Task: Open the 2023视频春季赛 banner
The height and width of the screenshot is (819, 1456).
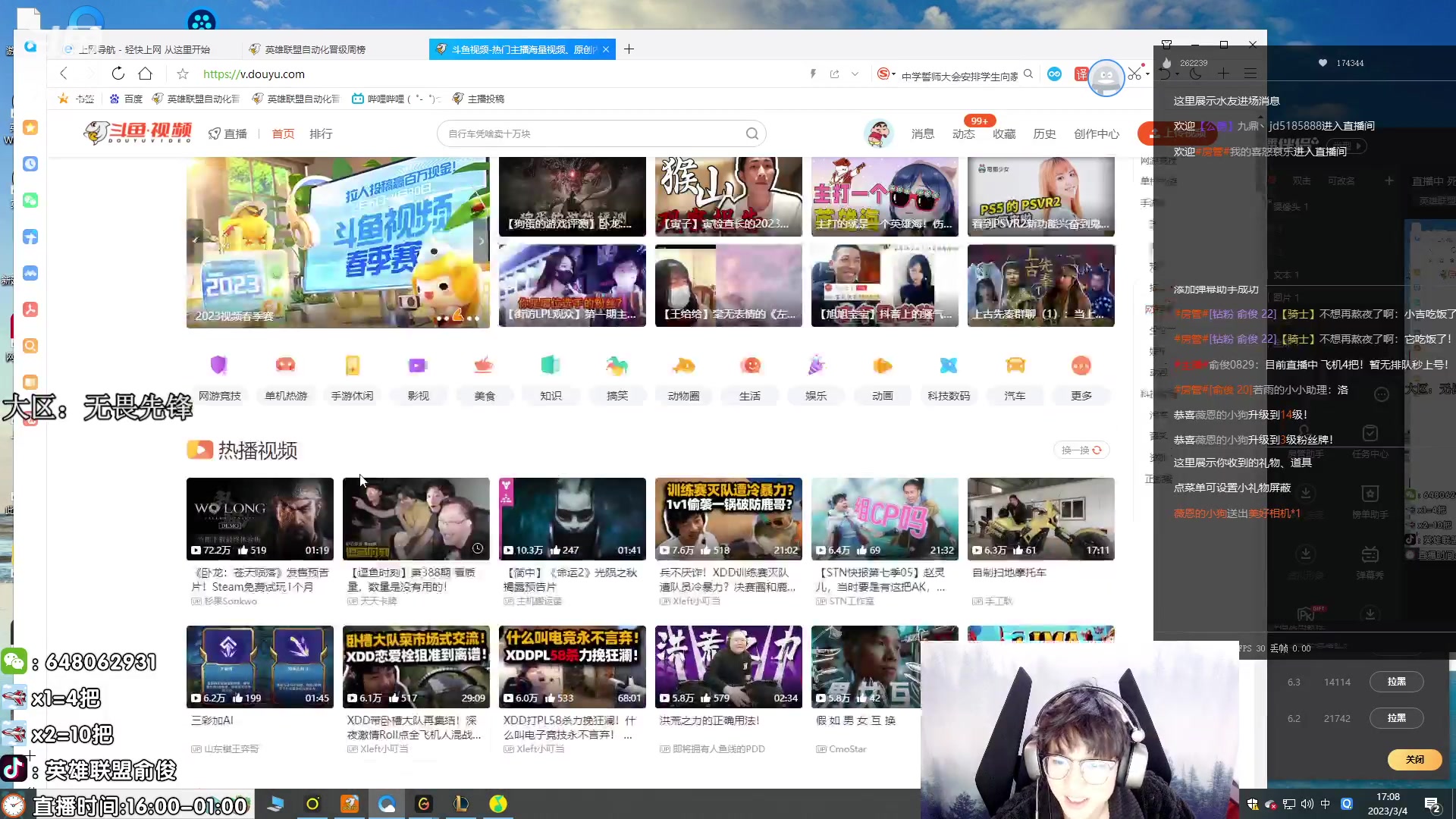Action: point(338,243)
